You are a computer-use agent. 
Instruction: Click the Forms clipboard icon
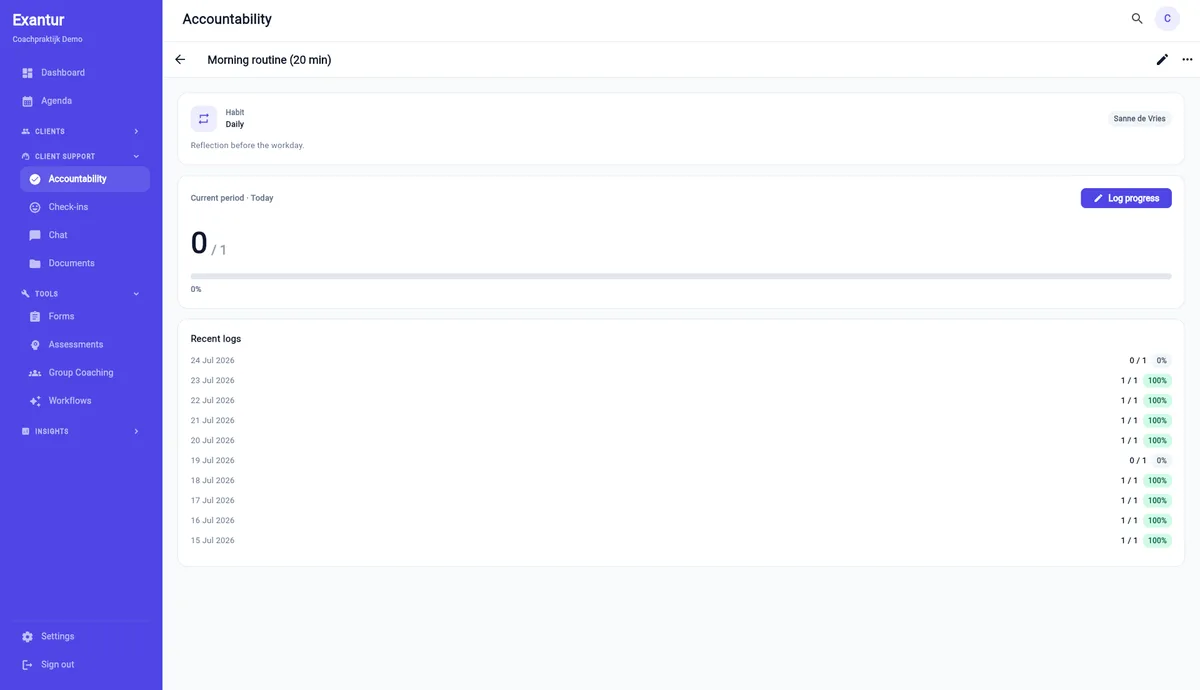coord(35,316)
